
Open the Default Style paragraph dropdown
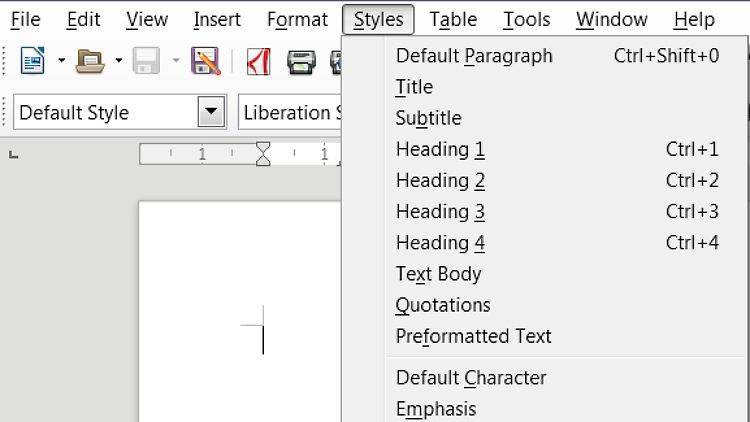(211, 112)
